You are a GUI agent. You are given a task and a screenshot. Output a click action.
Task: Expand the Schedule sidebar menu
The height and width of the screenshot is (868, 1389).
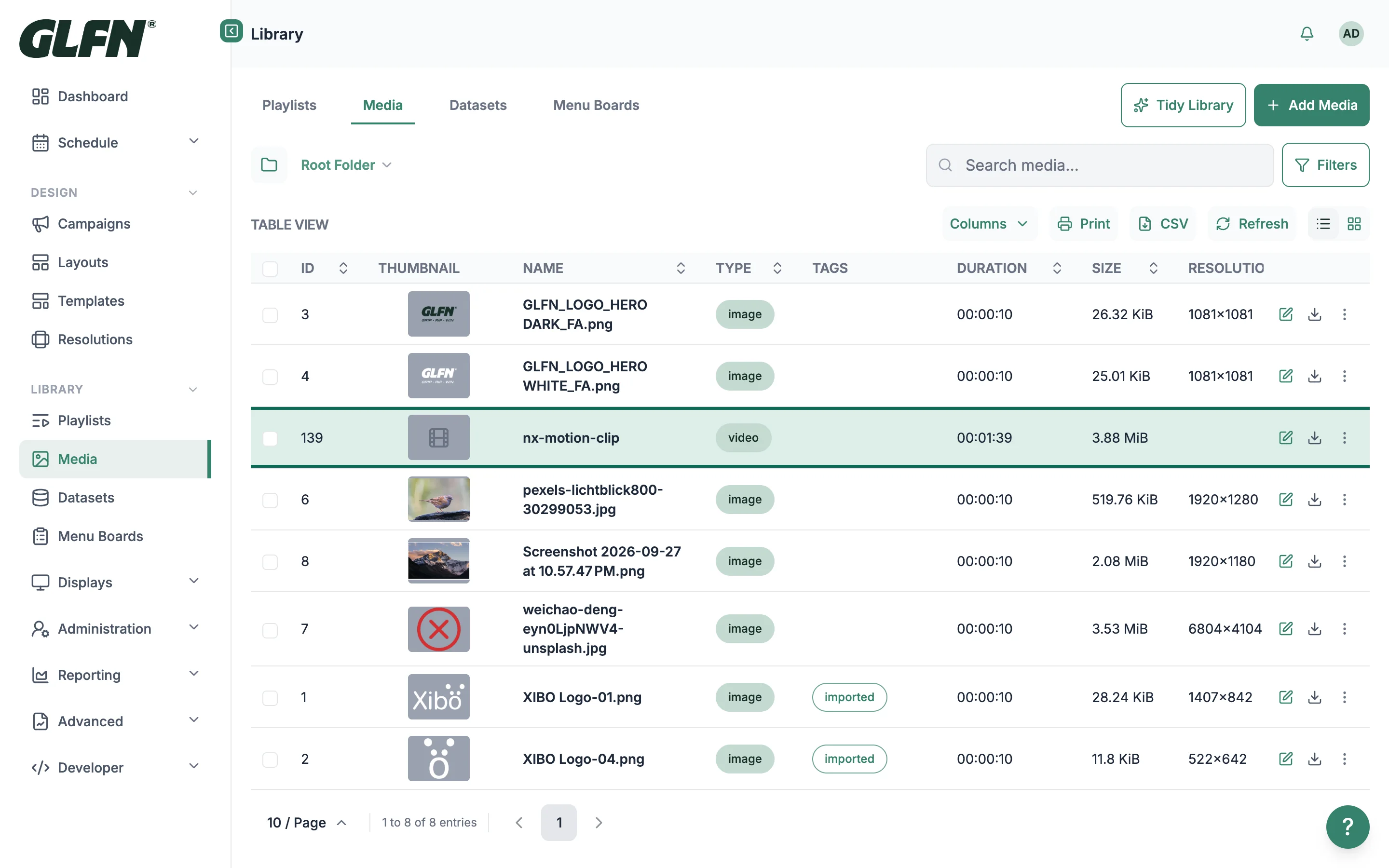pos(115,142)
